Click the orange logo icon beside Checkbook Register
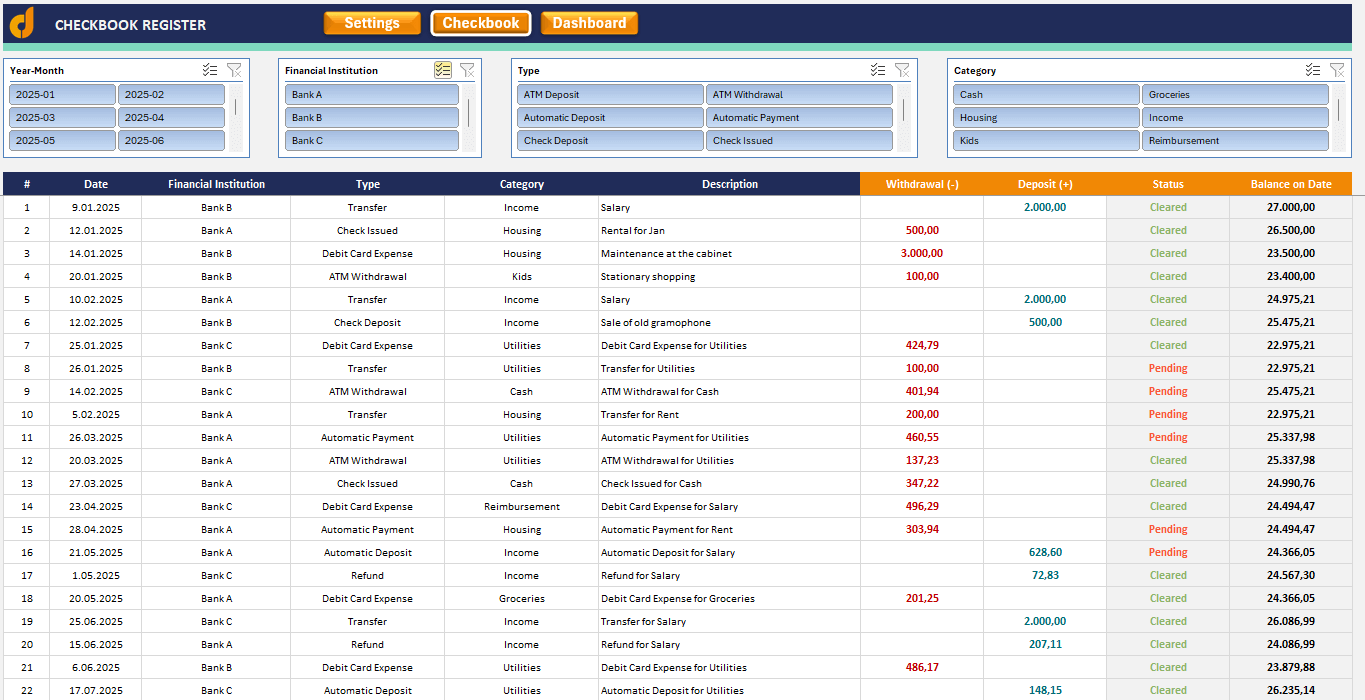 tap(21, 23)
